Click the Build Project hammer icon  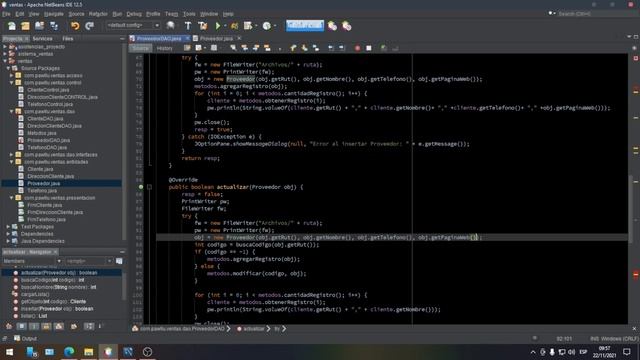click(188, 26)
